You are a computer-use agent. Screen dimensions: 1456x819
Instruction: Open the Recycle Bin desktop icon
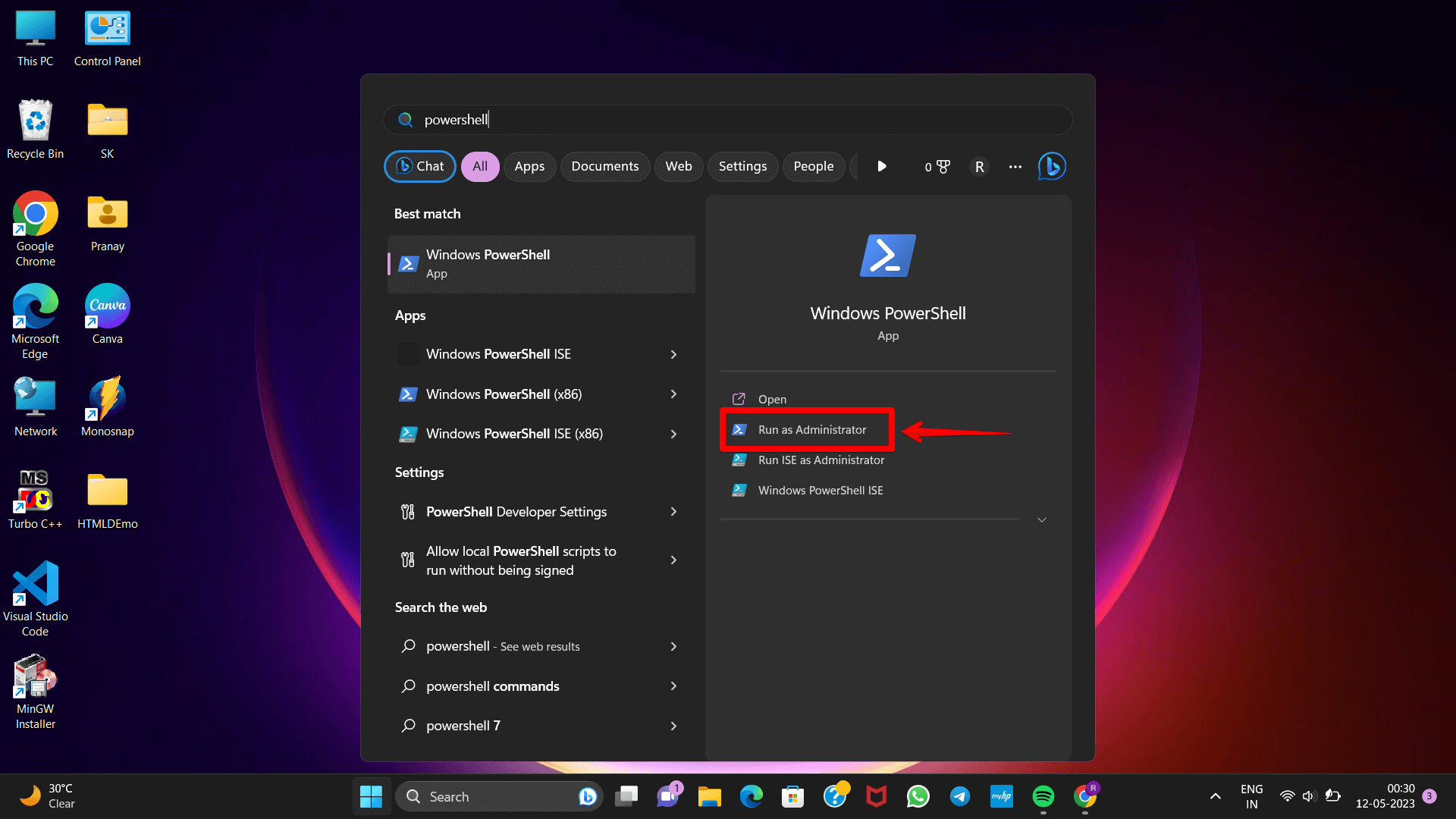pyautogui.click(x=35, y=130)
